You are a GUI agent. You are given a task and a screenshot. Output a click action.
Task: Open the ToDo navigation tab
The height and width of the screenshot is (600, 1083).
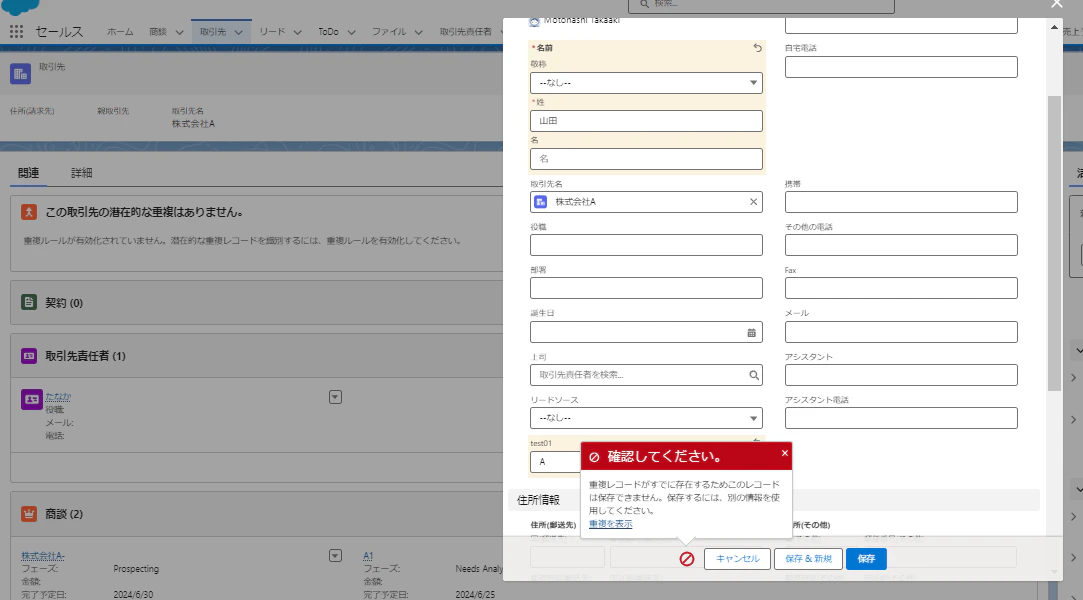tap(328, 32)
